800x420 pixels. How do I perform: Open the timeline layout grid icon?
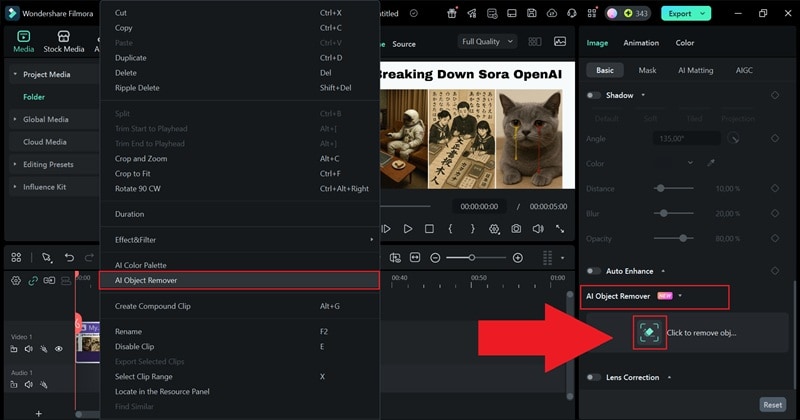[x=16, y=258]
